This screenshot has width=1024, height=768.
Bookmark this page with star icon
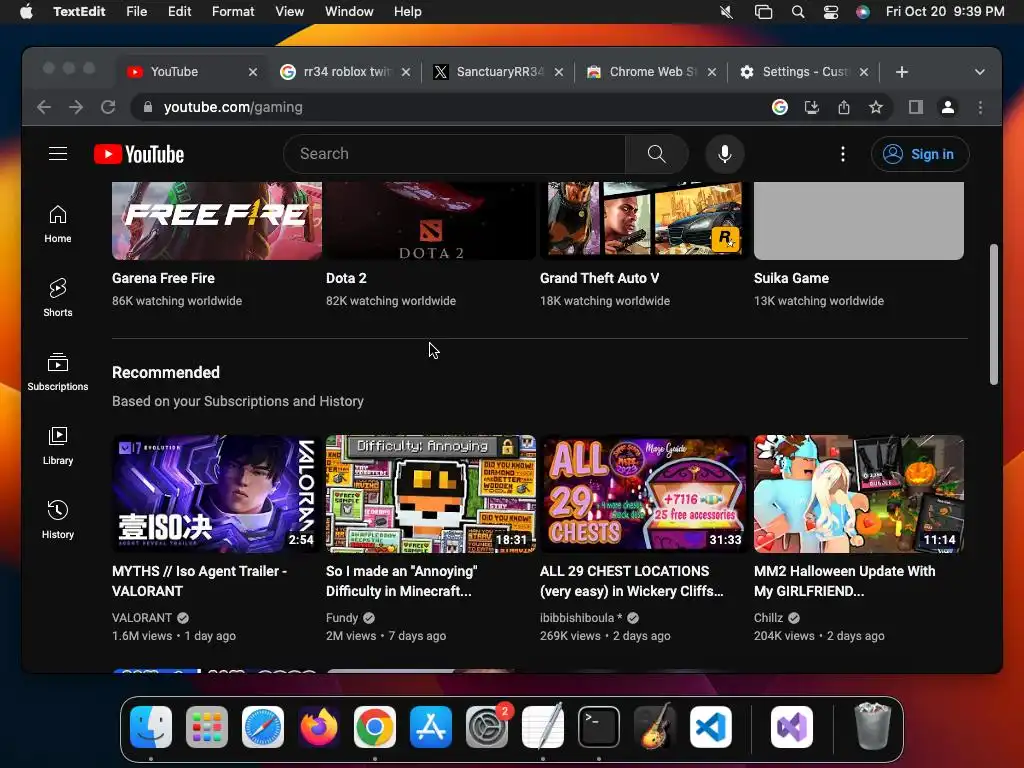(876, 107)
